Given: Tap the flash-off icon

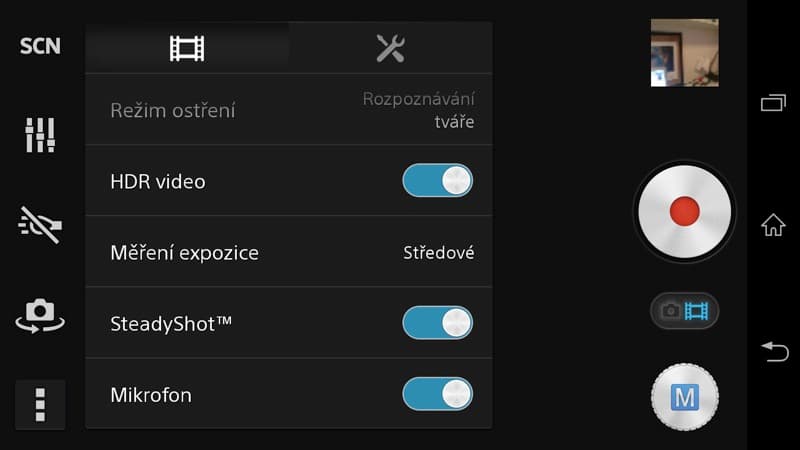Looking at the screenshot, I should 40,224.
